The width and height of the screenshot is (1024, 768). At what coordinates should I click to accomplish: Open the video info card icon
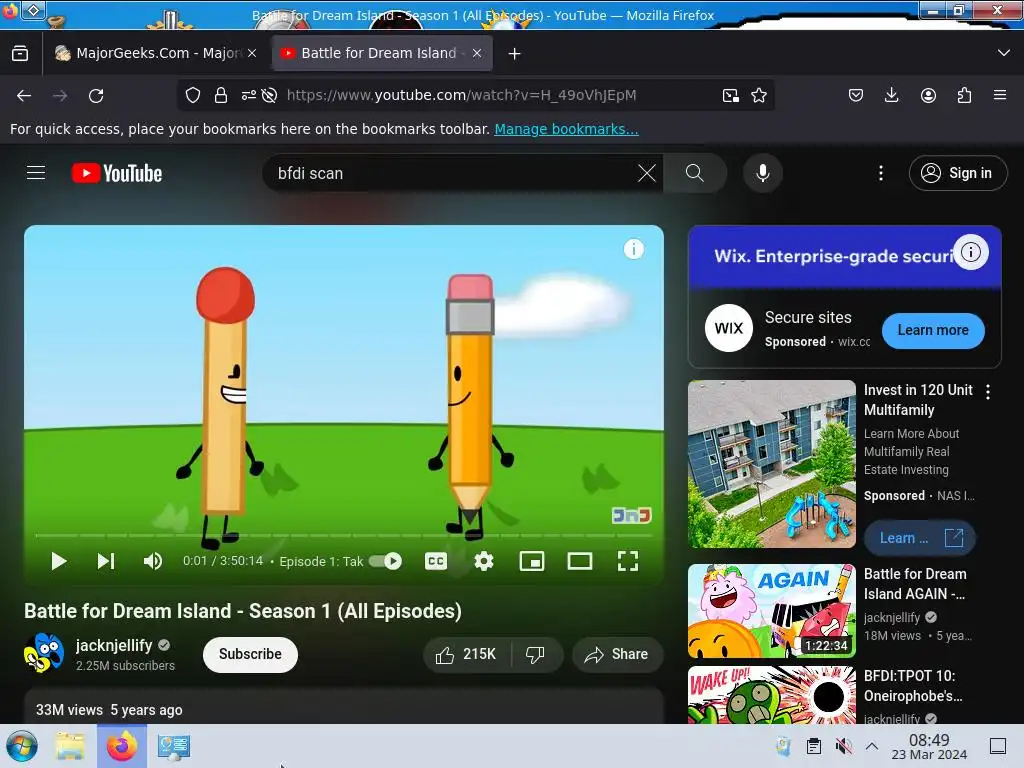click(633, 249)
